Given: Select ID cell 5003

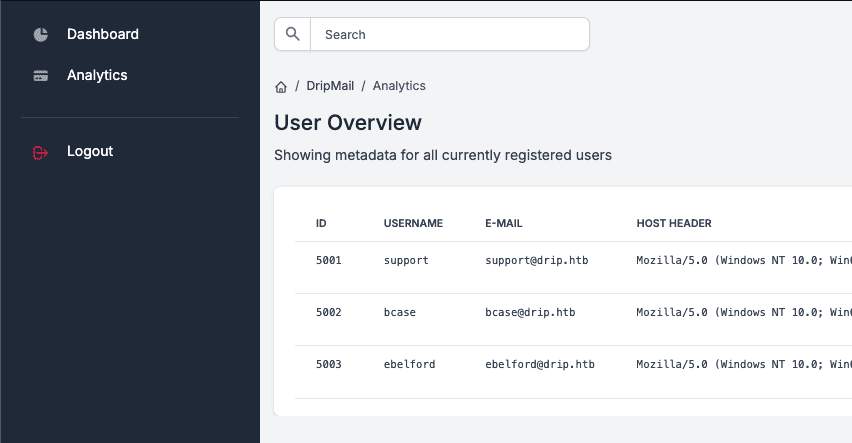Looking at the screenshot, I should 329,365.
